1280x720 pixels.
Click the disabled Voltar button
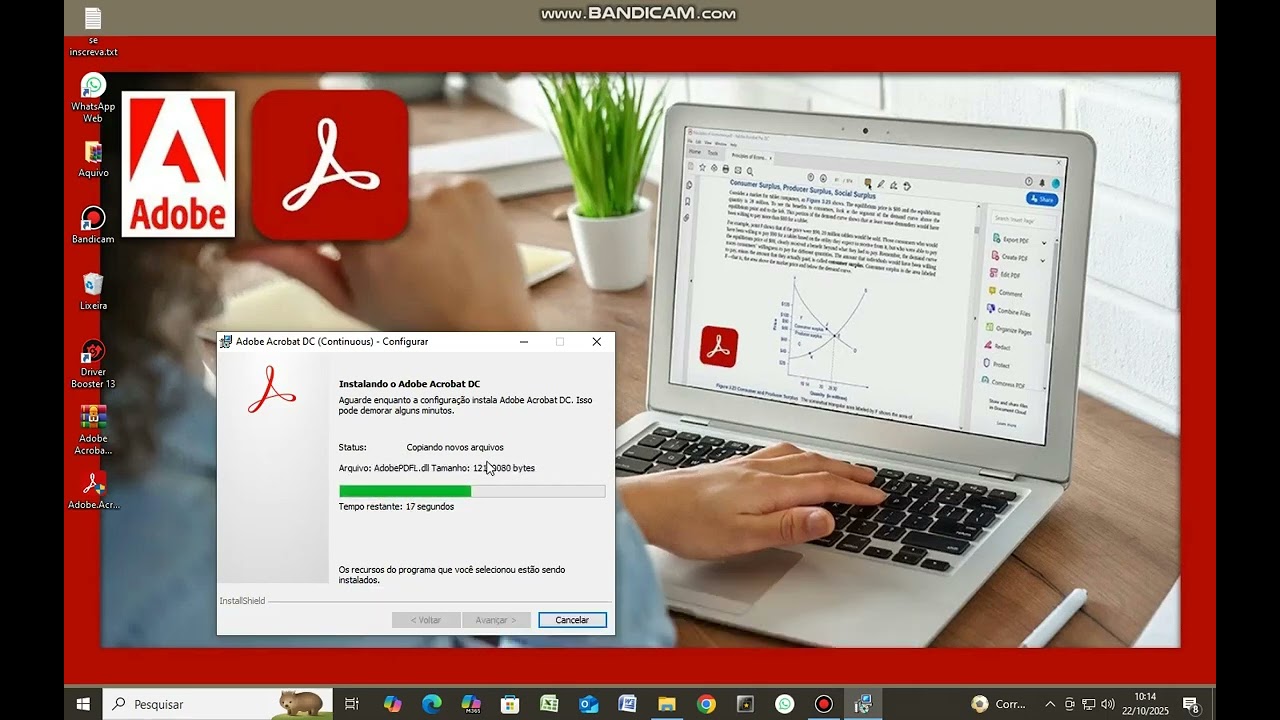click(426, 620)
